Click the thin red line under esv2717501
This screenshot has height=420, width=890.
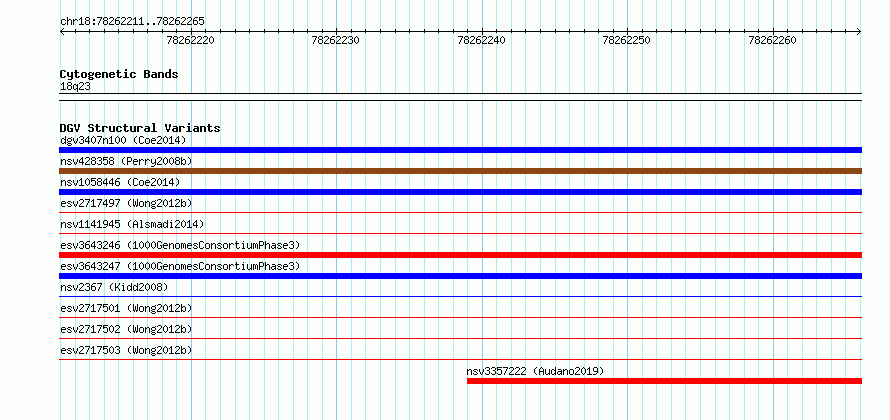[x=460, y=317]
